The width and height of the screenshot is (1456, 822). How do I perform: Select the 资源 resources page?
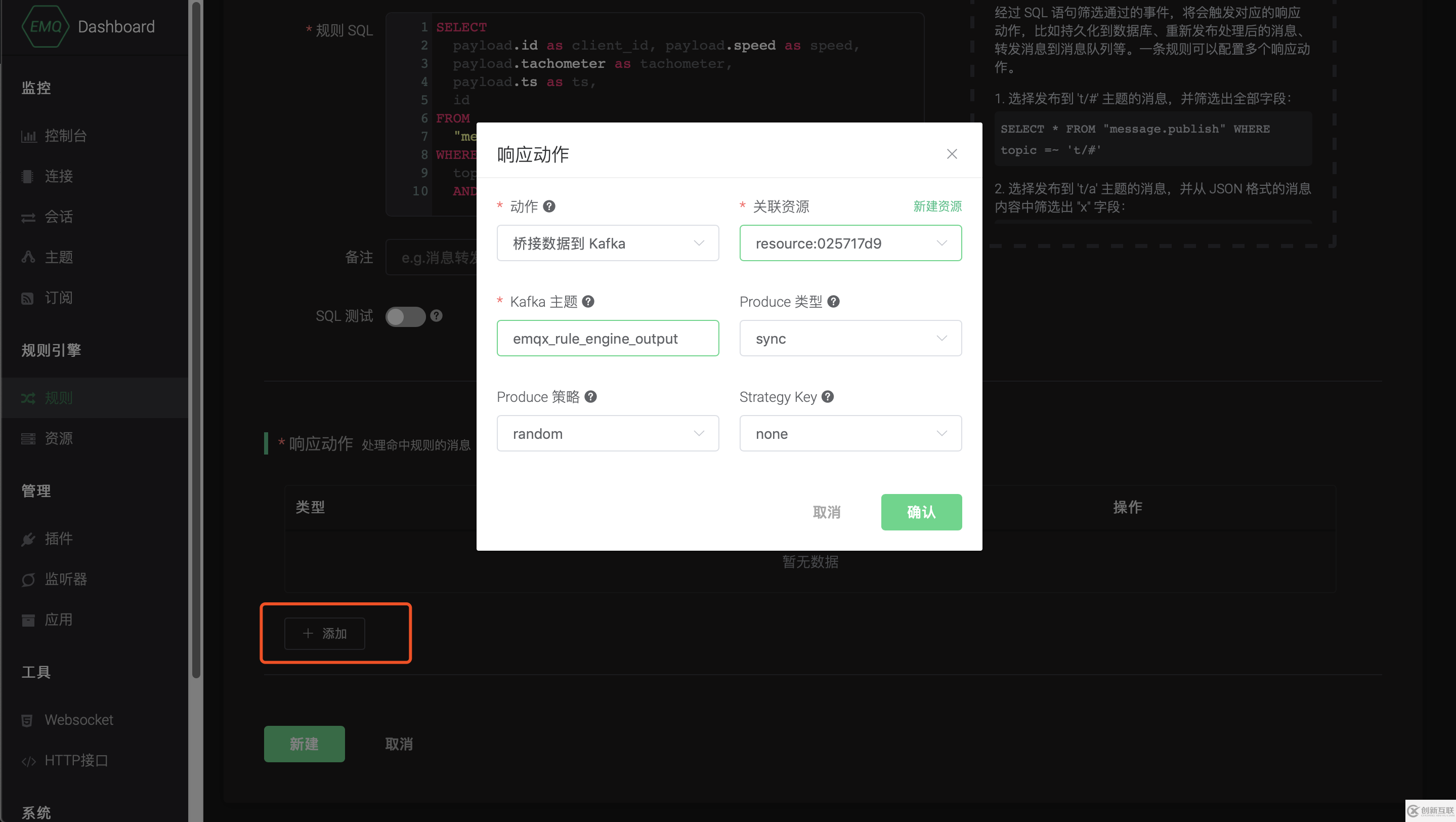(59, 438)
